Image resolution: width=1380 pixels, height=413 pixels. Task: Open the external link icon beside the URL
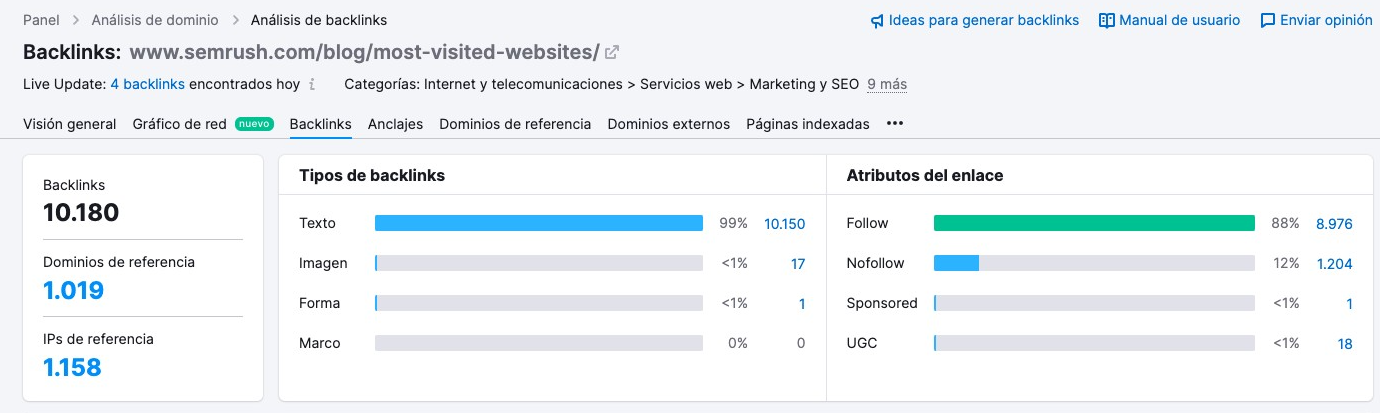point(612,53)
